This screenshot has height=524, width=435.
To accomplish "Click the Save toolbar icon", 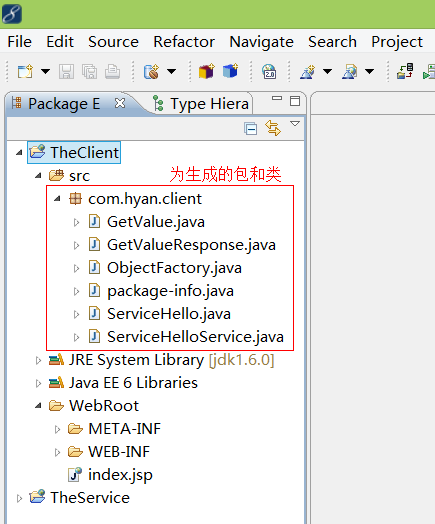I will (x=66, y=72).
